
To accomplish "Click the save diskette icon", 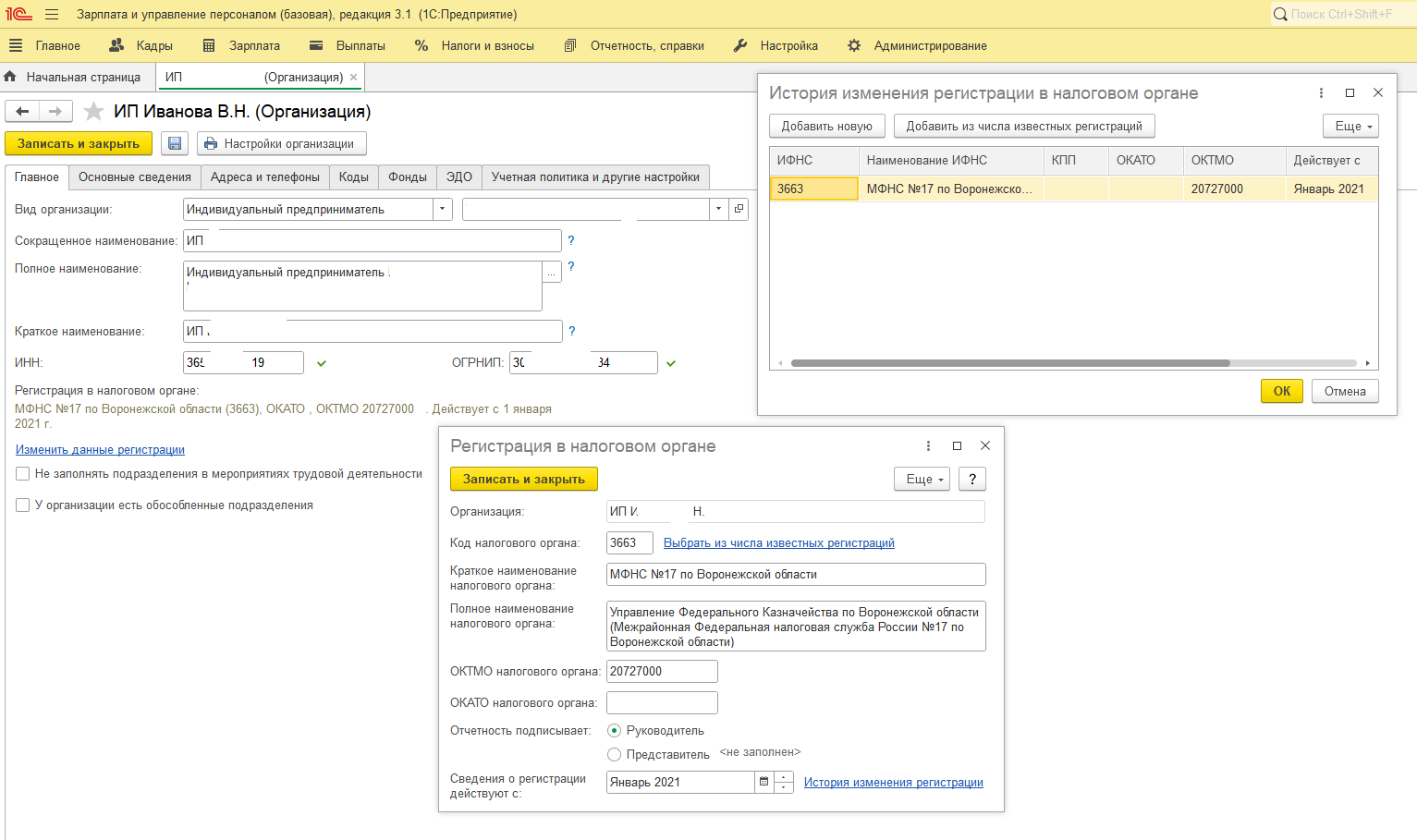I will click(175, 143).
